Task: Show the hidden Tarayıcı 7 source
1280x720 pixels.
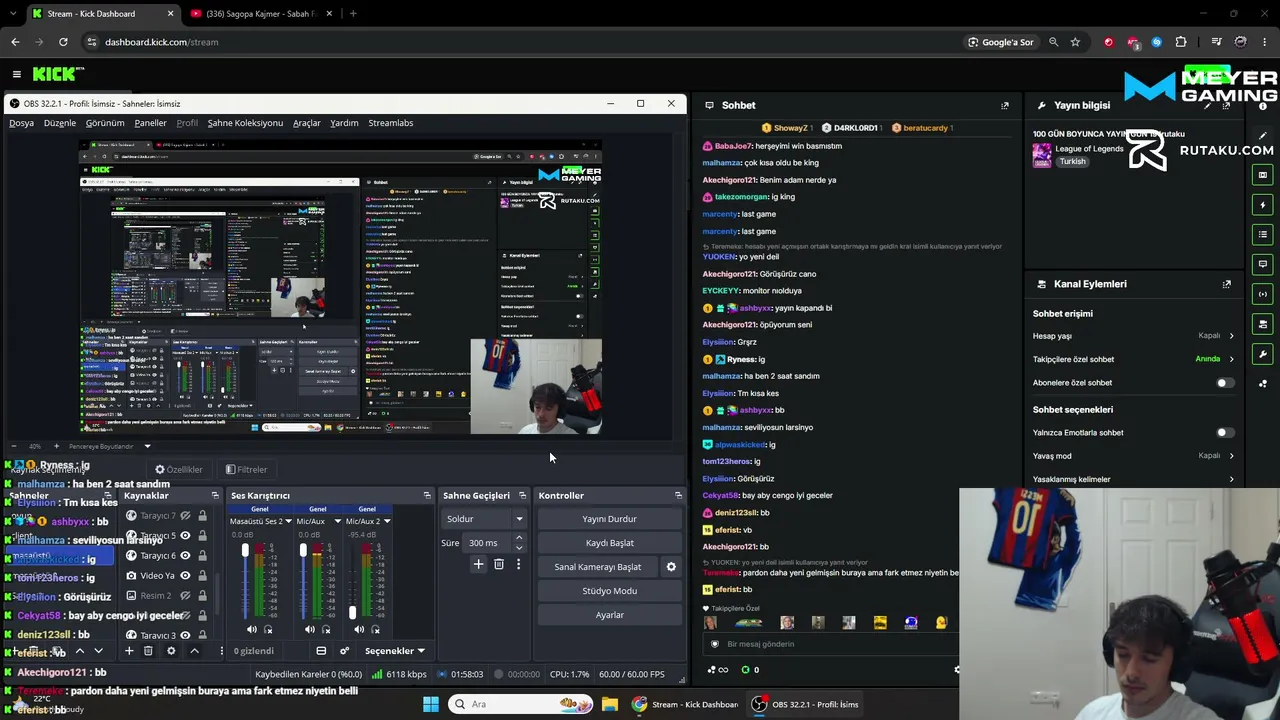Action: click(x=185, y=516)
